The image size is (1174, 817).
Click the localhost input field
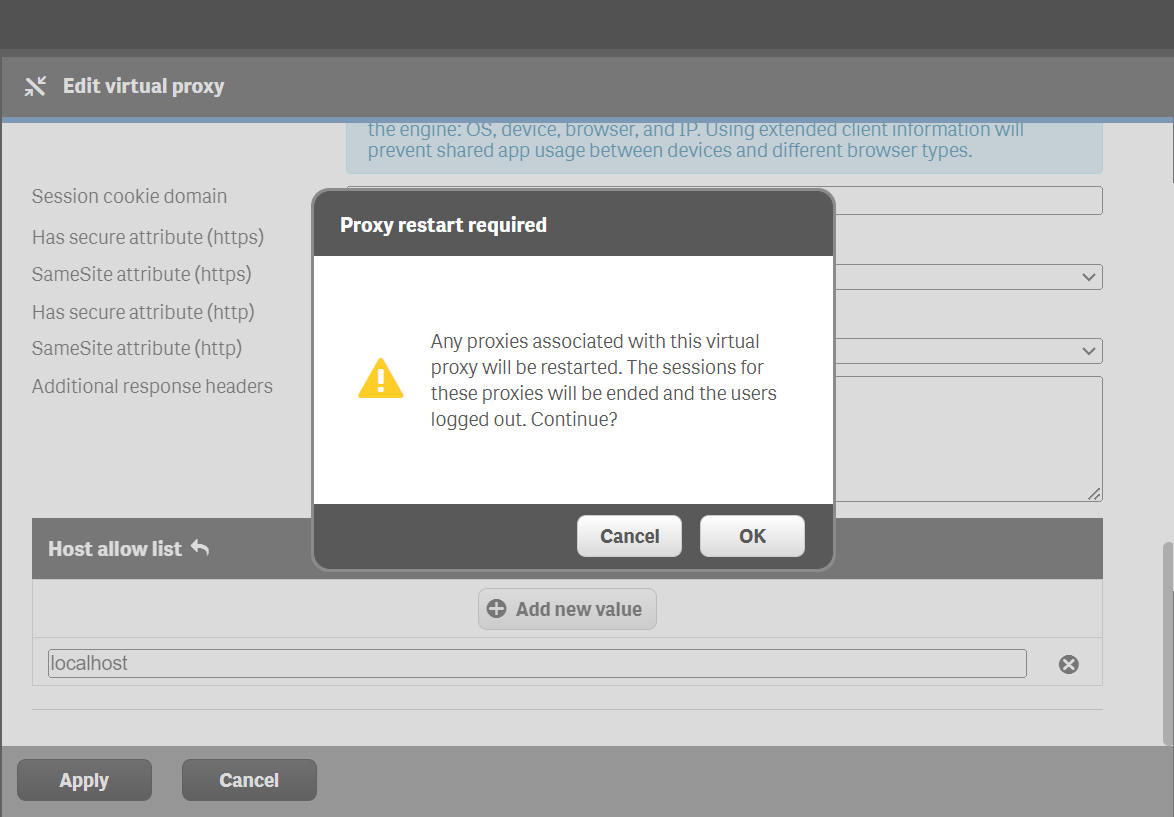click(x=537, y=663)
